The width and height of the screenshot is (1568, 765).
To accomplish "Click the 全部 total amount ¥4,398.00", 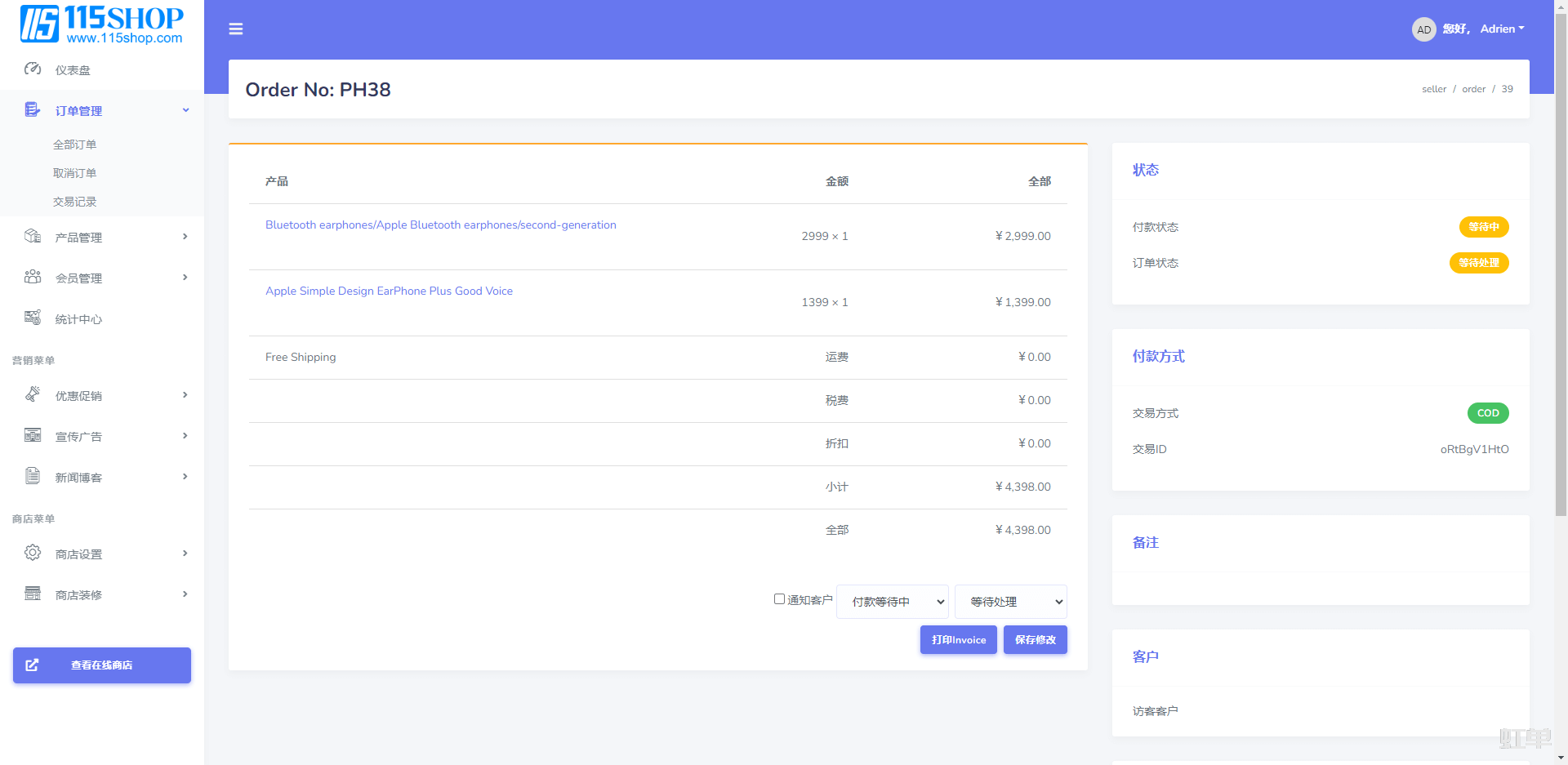I will coord(1023,530).
